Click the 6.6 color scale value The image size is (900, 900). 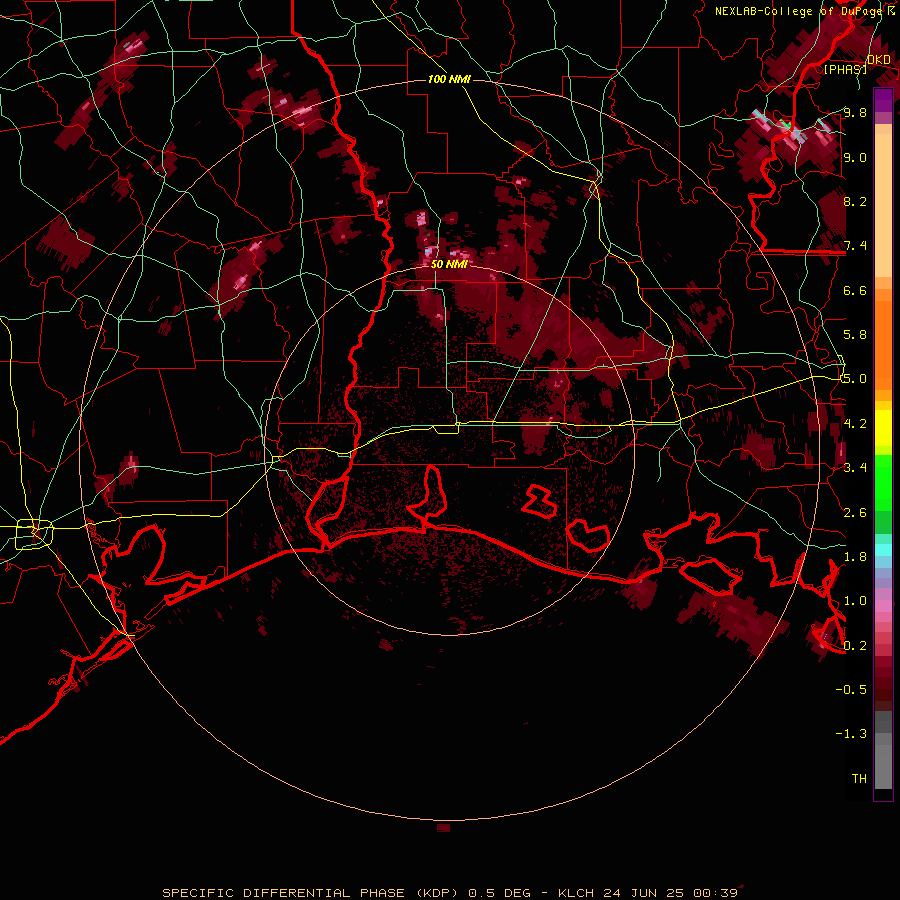pos(855,290)
